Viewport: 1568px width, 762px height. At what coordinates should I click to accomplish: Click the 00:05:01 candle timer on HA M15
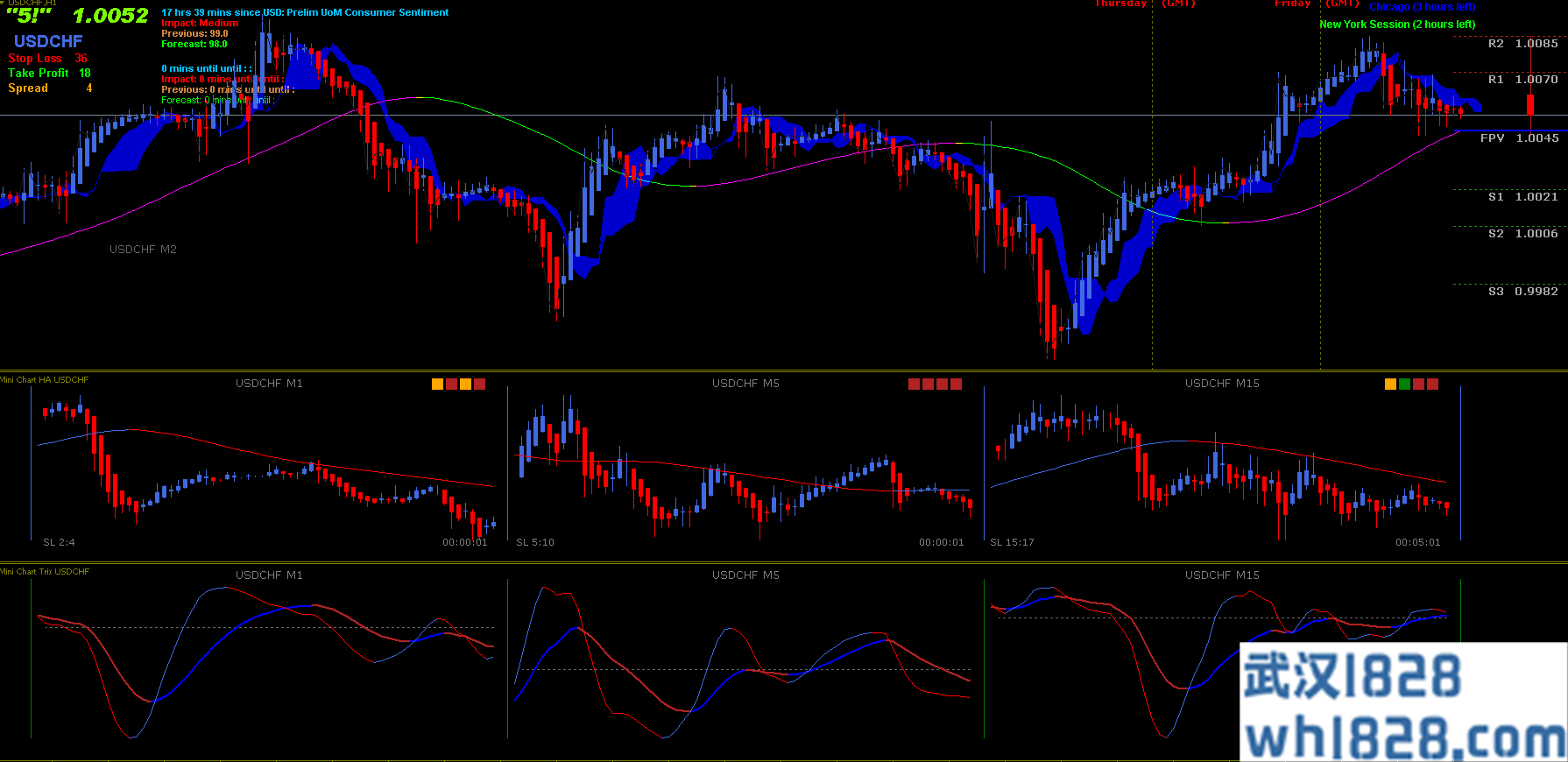coord(1417,542)
